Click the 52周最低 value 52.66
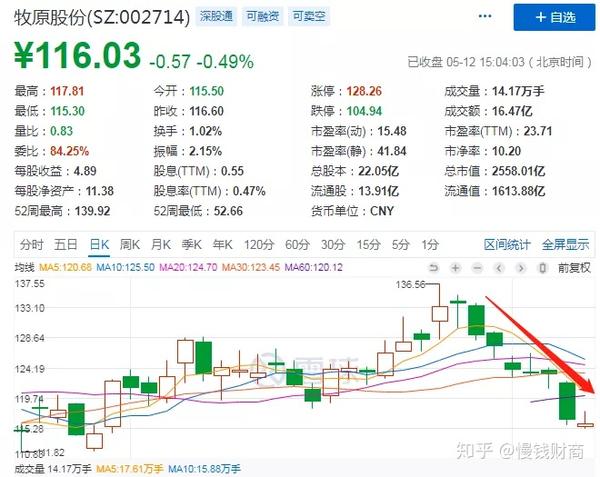600x477 pixels. [x=228, y=211]
